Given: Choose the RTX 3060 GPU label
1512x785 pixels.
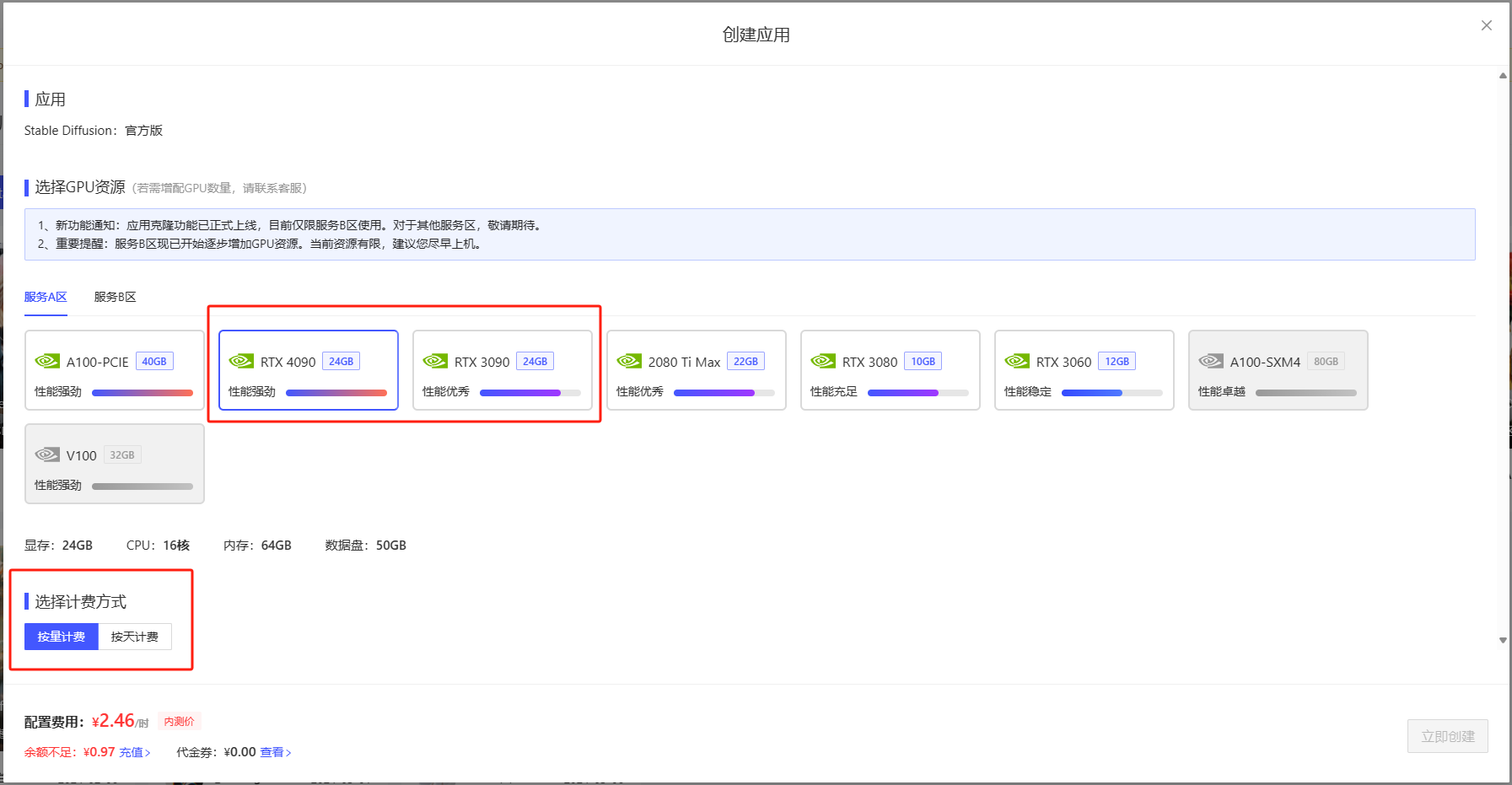Looking at the screenshot, I should tap(1063, 362).
